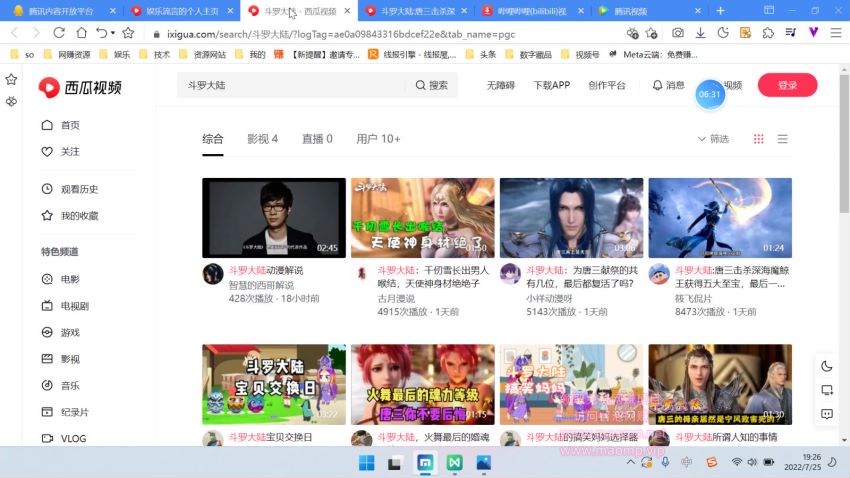Image resolution: width=850 pixels, height=478 pixels.
Task: Open video title 千仞雪长出男人喉结
Action: (x=433, y=276)
